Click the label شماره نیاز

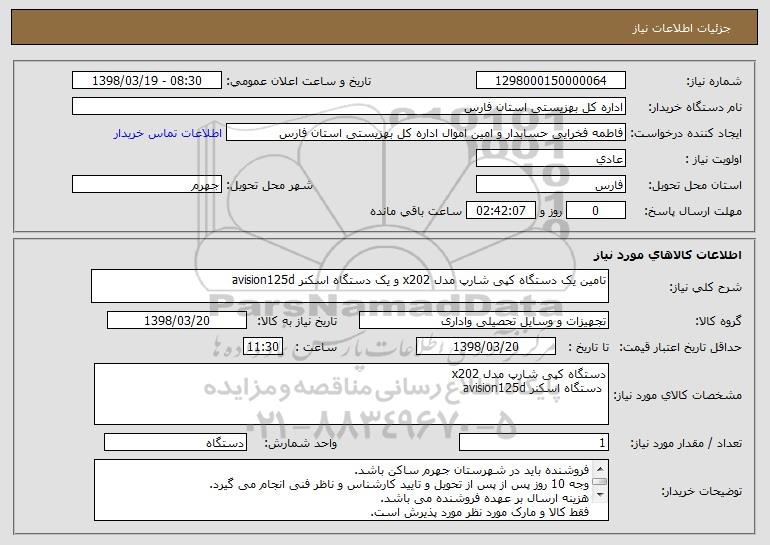714,81
